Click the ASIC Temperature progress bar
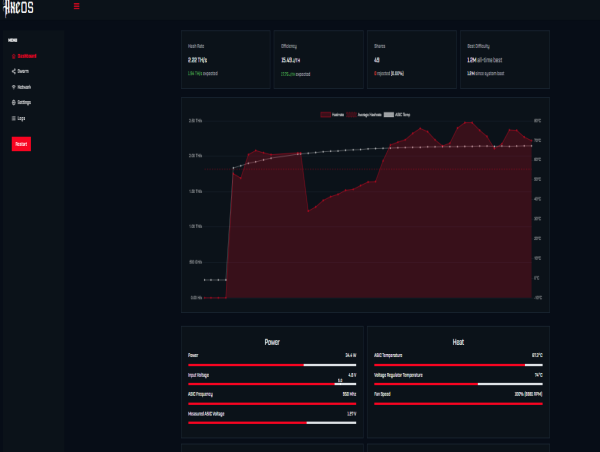Screen dimensions: 600x452 pyautogui.click(x=458, y=365)
